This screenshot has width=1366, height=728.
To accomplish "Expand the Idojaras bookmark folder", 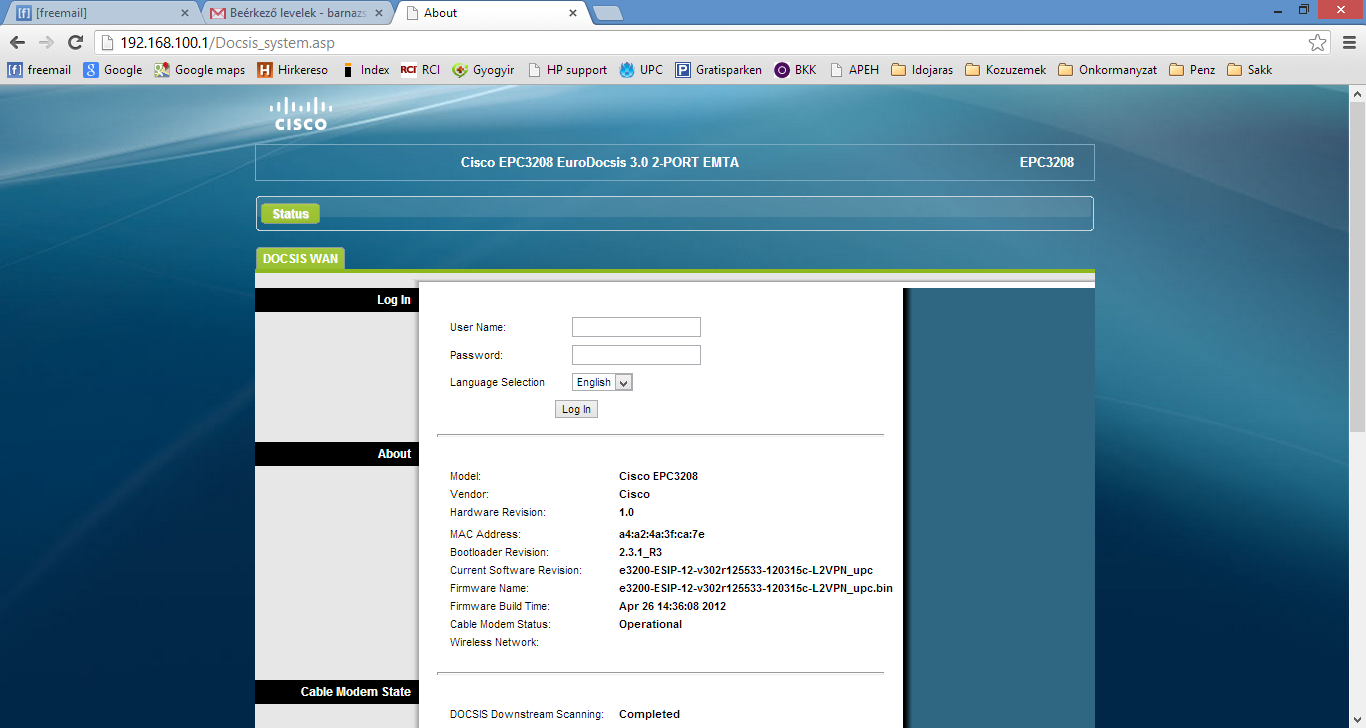I will [922, 70].
